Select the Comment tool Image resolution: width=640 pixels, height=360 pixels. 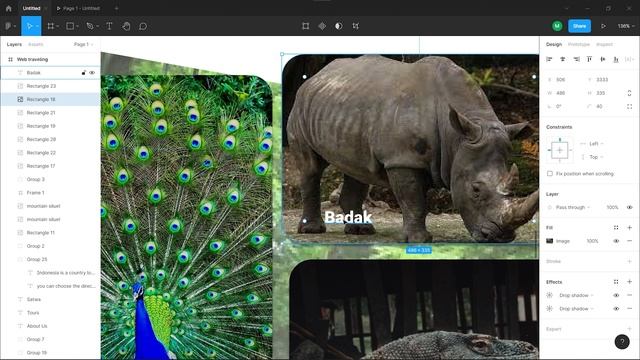[x=143, y=26]
